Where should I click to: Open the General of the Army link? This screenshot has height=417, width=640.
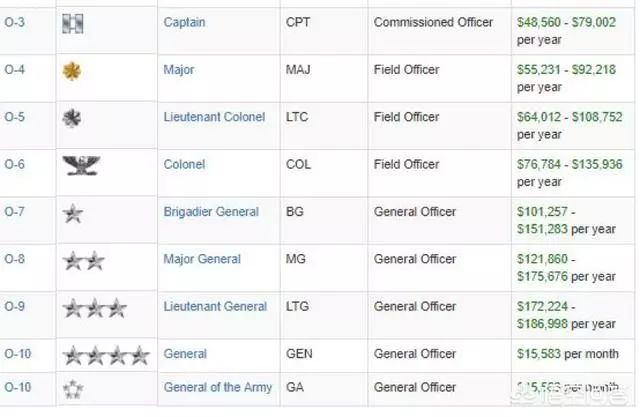point(218,387)
